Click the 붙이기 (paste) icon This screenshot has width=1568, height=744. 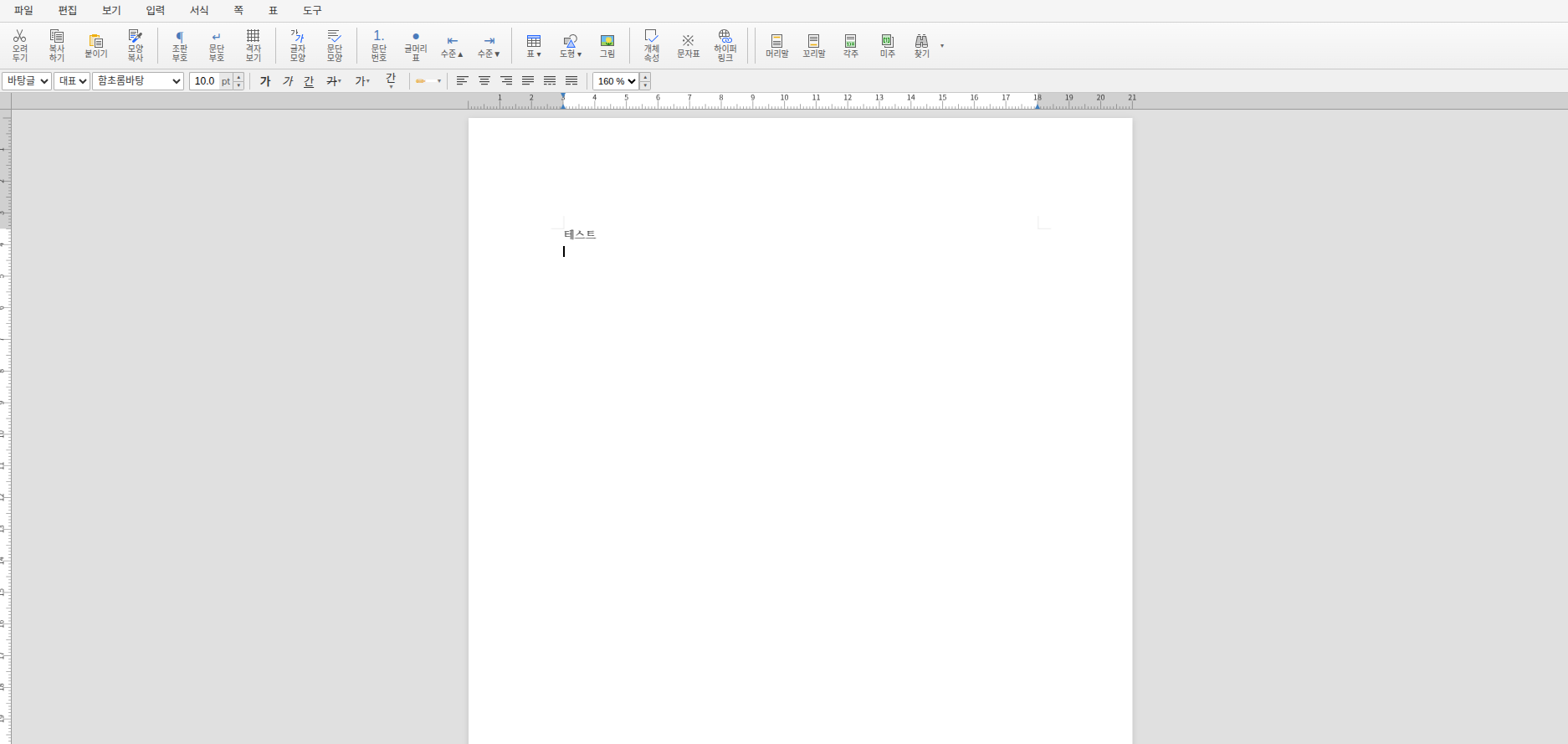[x=96, y=45]
